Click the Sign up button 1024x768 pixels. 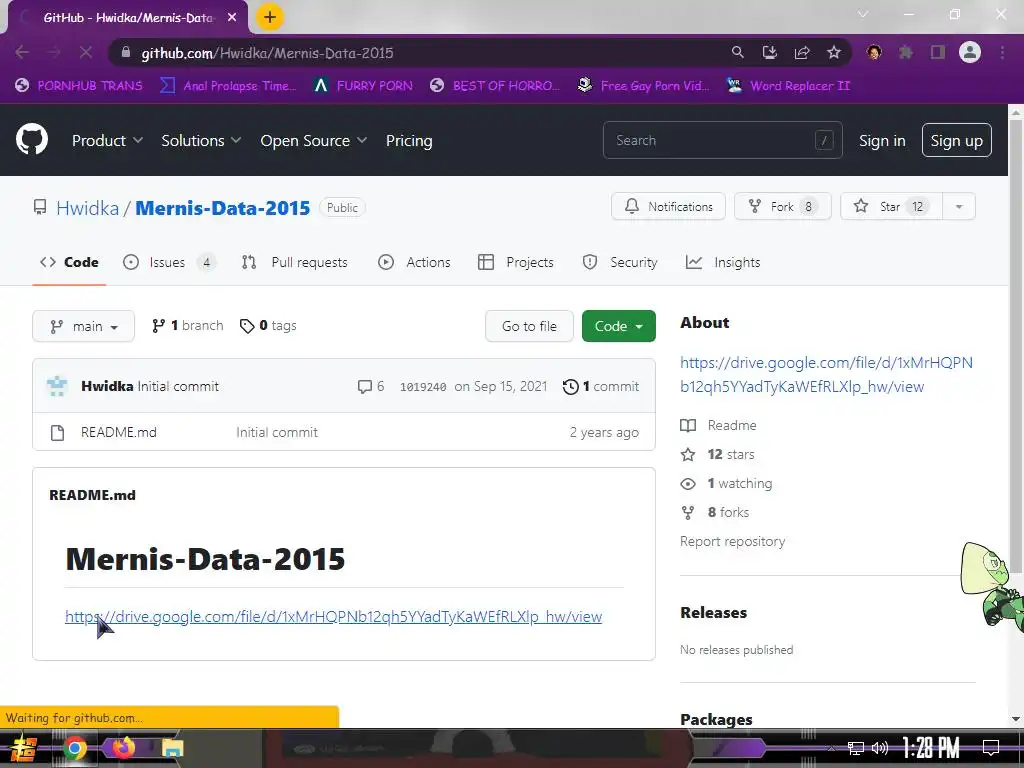tap(957, 140)
